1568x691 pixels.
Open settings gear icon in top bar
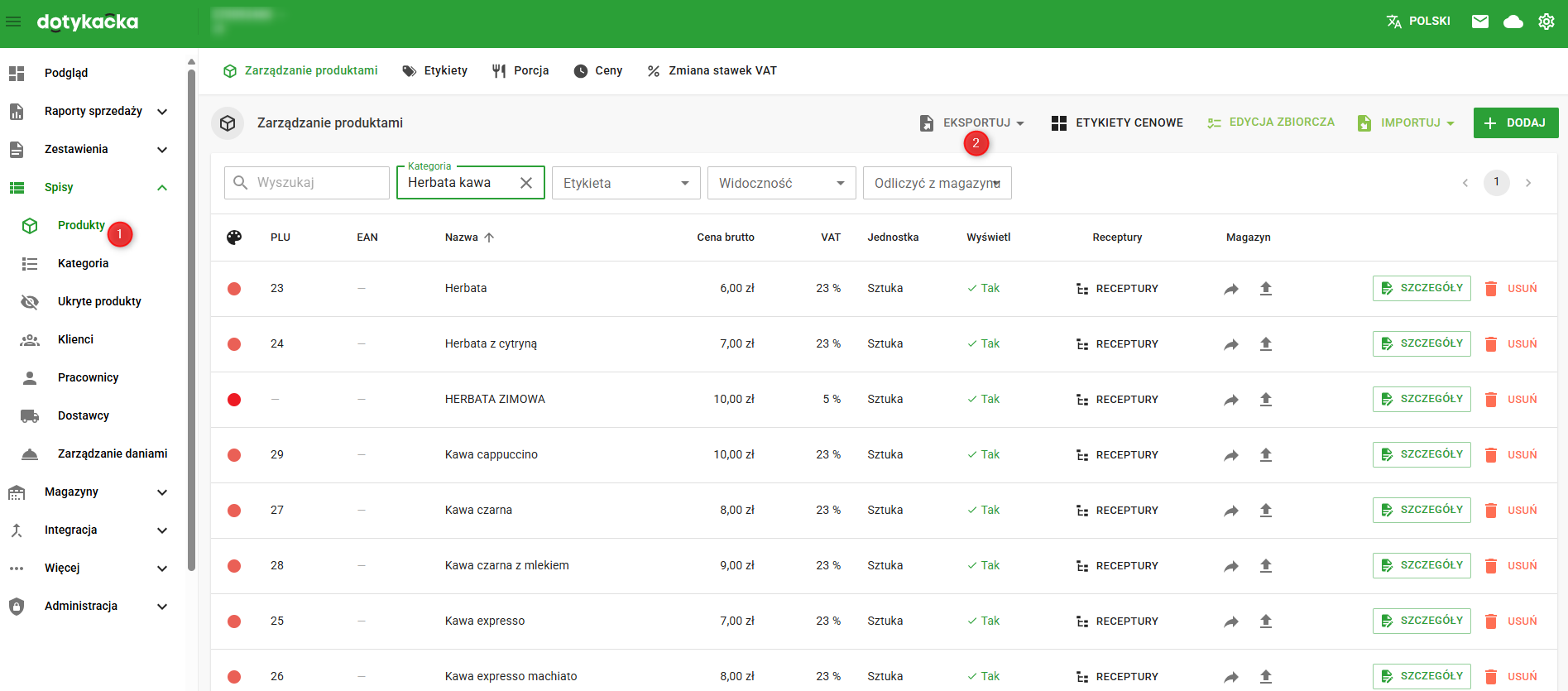(1546, 22)
